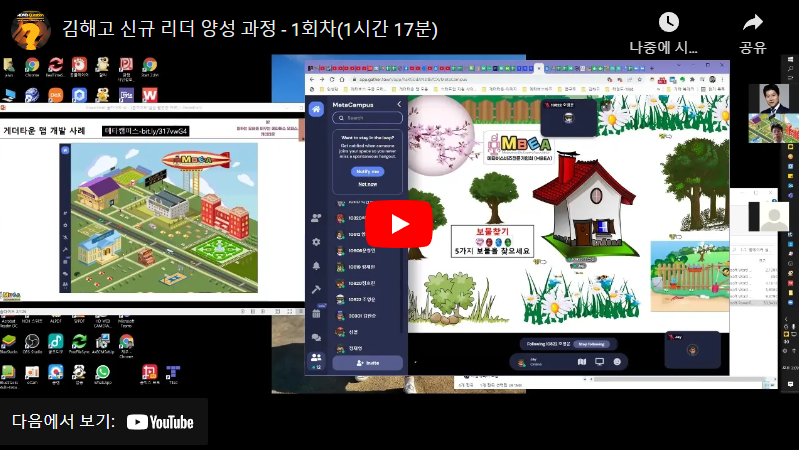Open Chrome three-dot menu

point(722,80)
